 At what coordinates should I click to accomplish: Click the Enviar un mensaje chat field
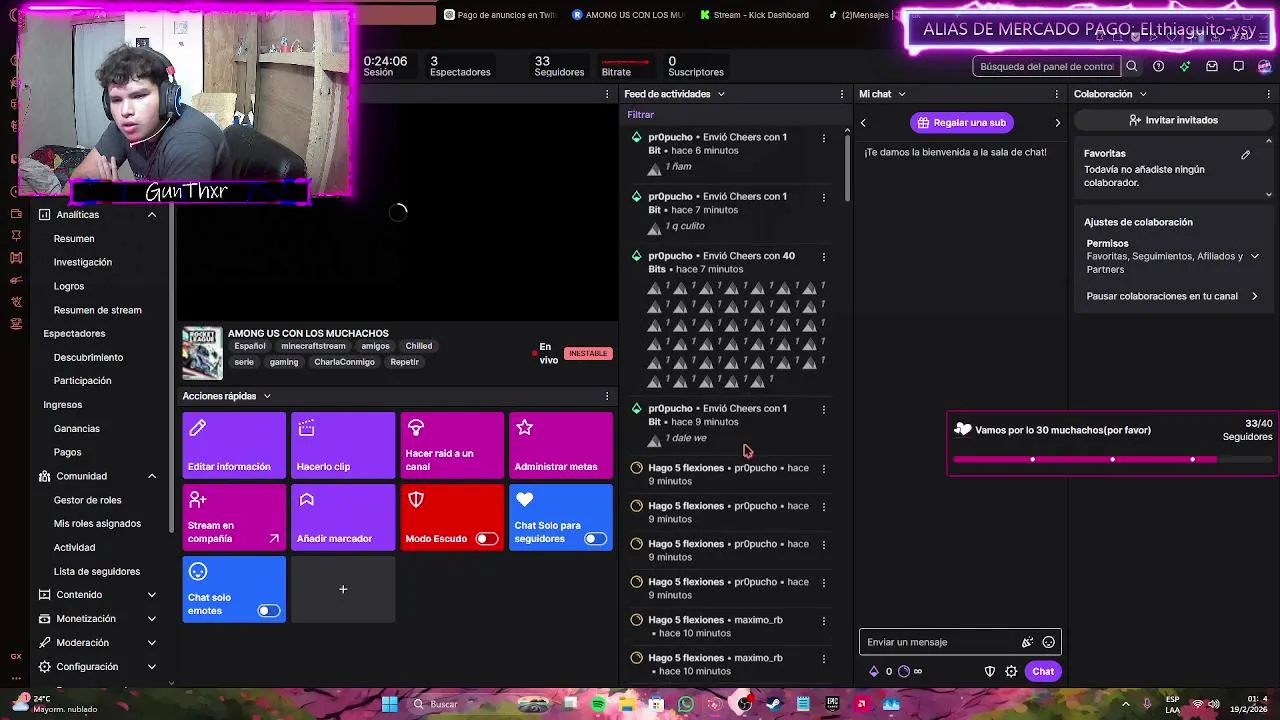click(x=940, y=642)
